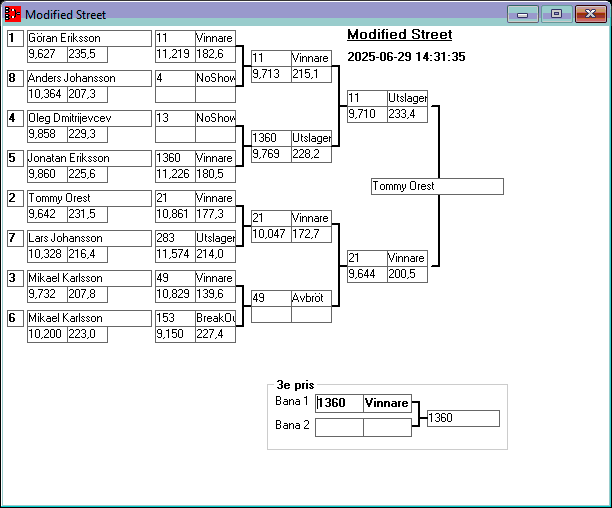612x508 pixels.
Task: Click seed number 6 box
Action: (15, 318)
